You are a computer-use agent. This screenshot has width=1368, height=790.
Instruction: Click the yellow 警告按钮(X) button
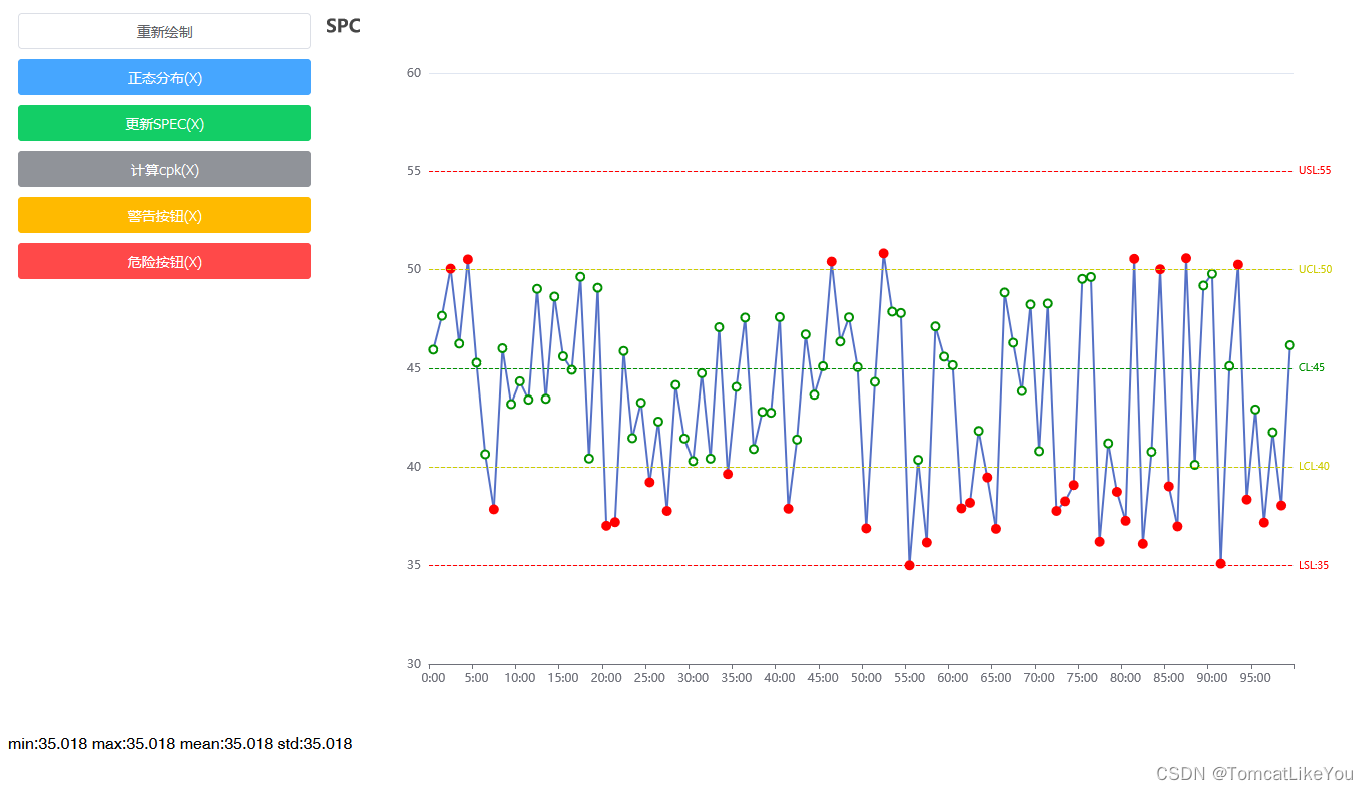click(x=164, y=215)
